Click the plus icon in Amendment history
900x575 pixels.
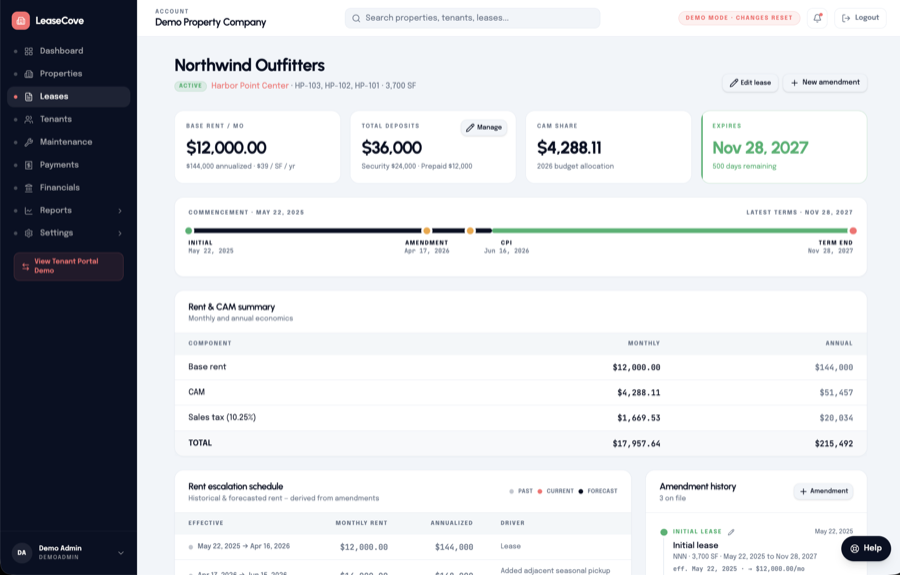click(x=804, y=492)
